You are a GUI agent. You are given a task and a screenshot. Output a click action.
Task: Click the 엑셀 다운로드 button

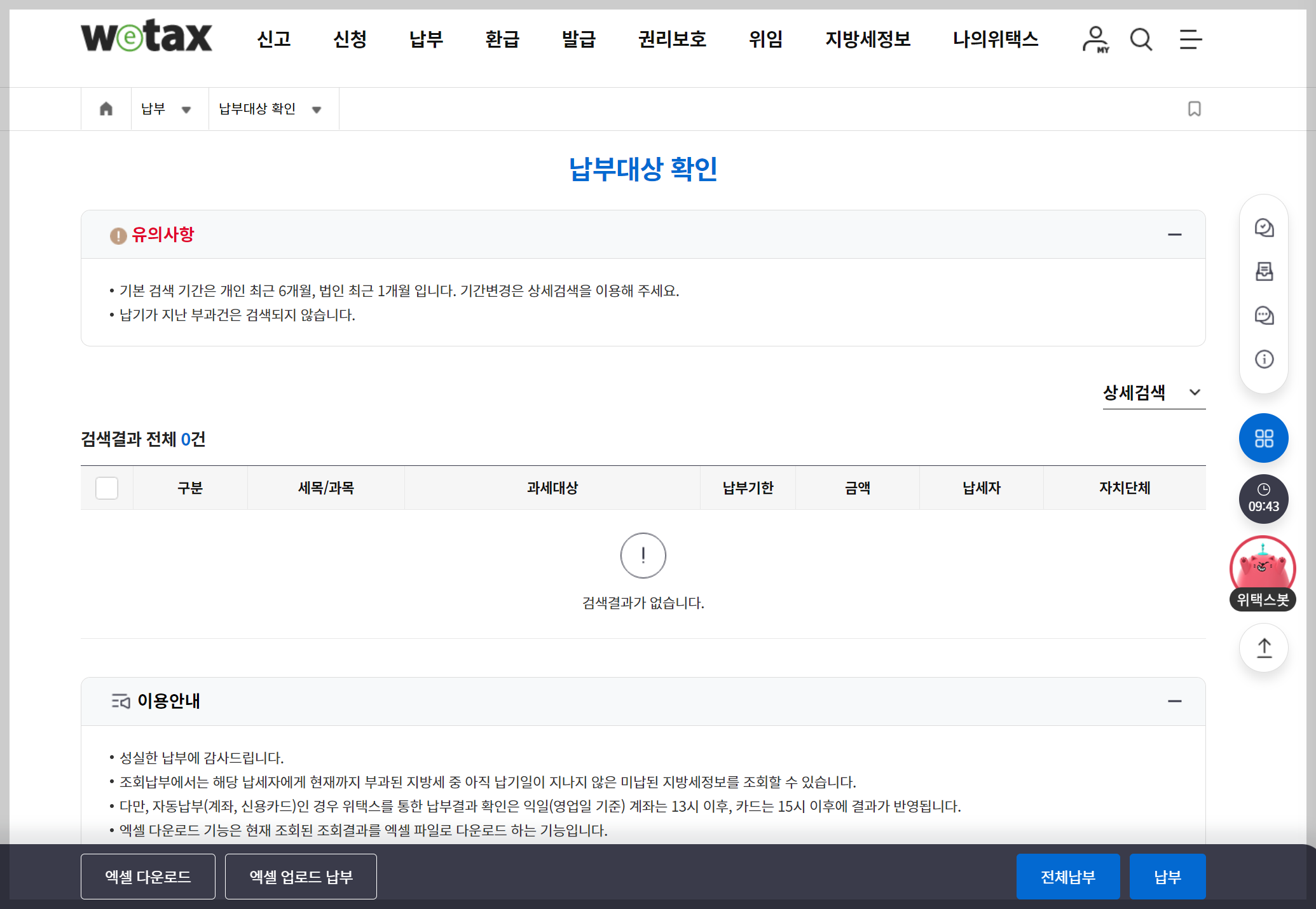pyautogui.click(x=148, y=877)
